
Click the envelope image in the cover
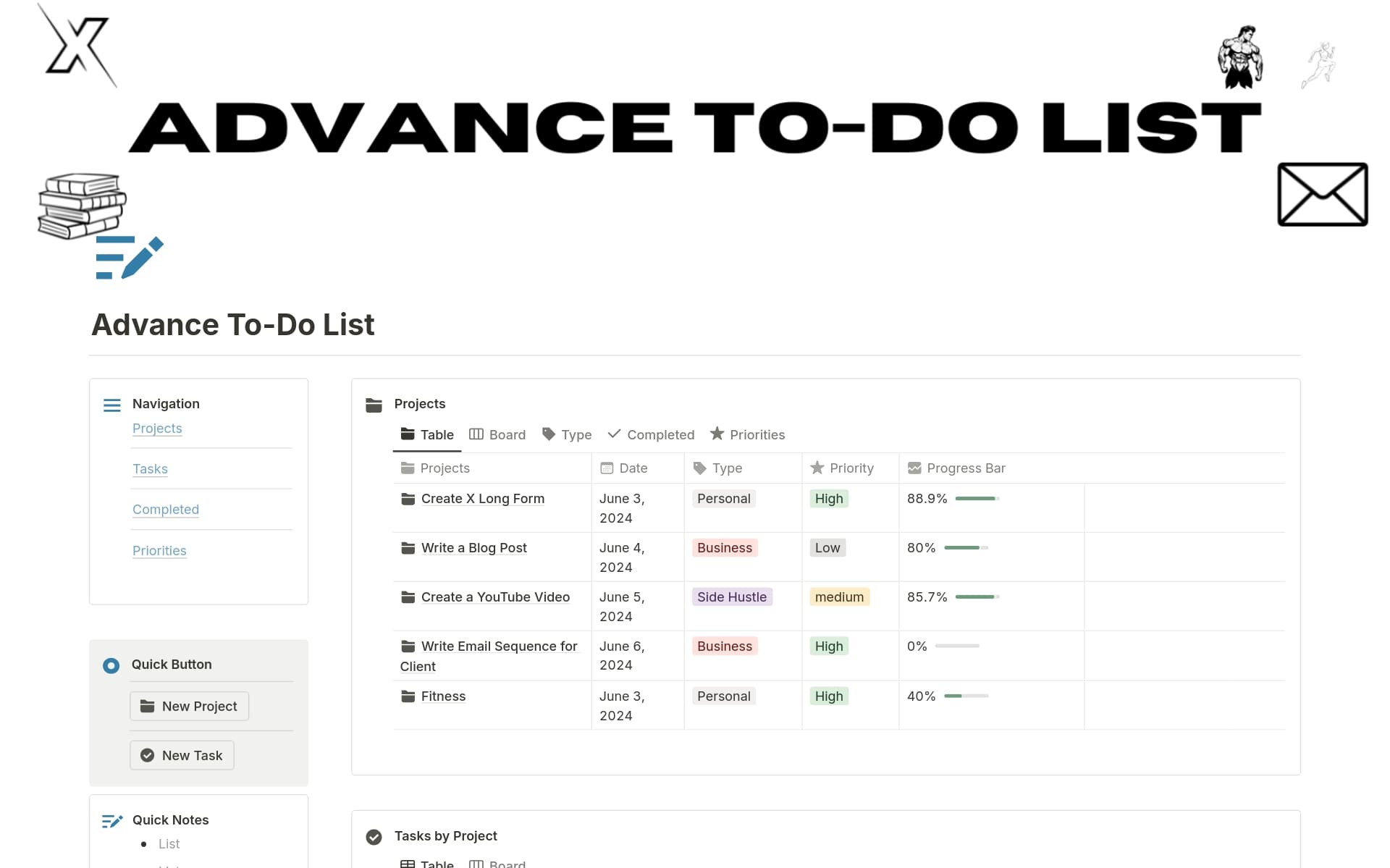(1323, 194)
